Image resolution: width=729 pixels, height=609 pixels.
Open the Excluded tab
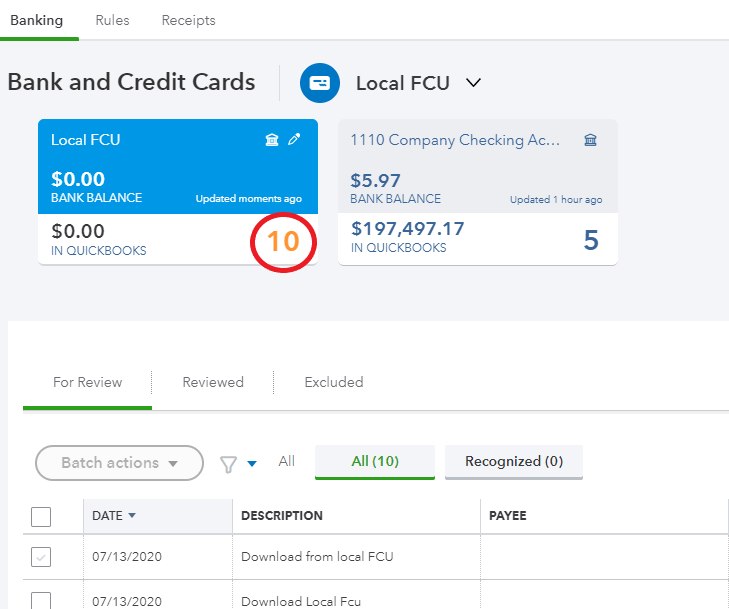coord(334,382)
